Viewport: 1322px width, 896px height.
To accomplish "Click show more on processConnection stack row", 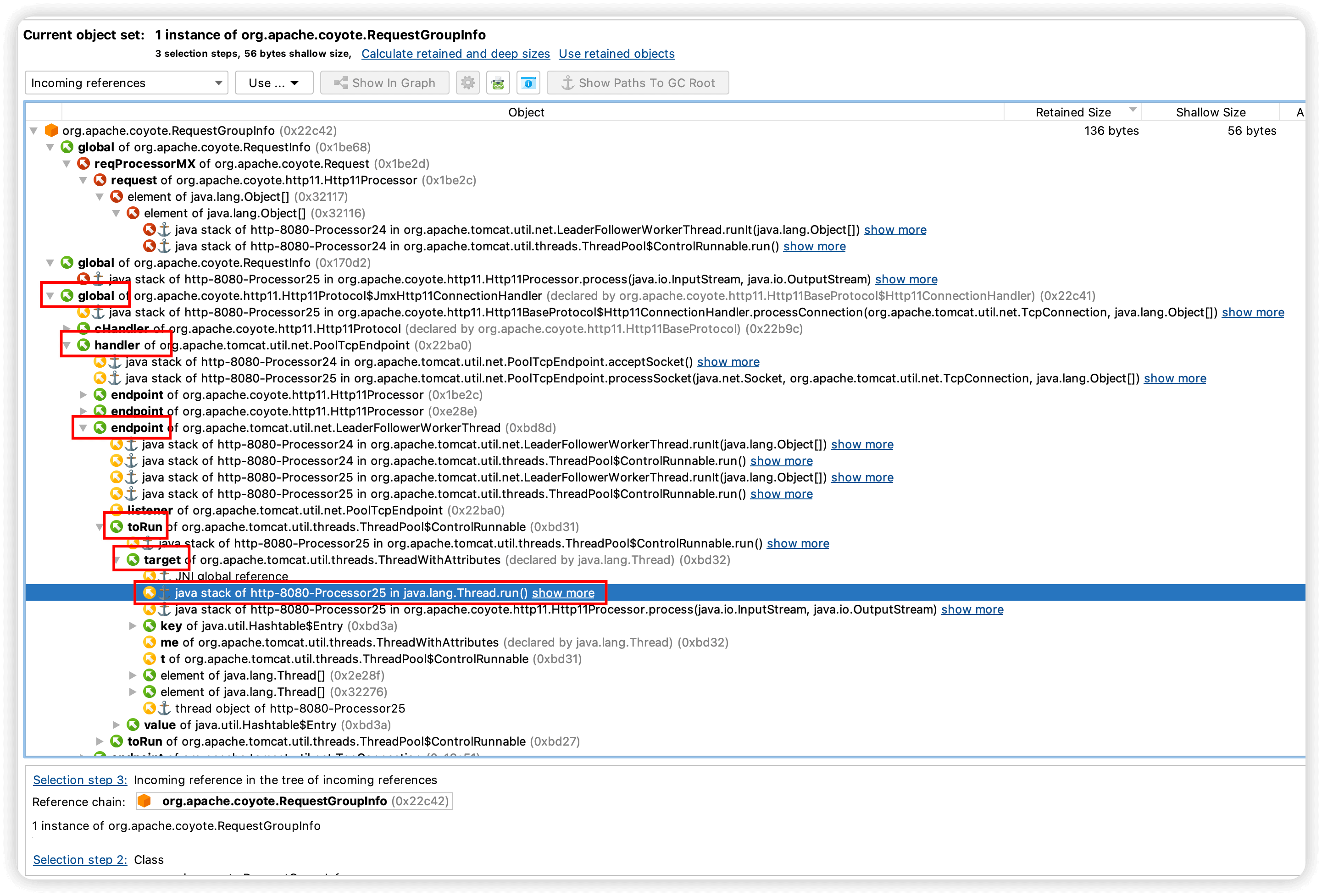I will [x=1253, y=312].
